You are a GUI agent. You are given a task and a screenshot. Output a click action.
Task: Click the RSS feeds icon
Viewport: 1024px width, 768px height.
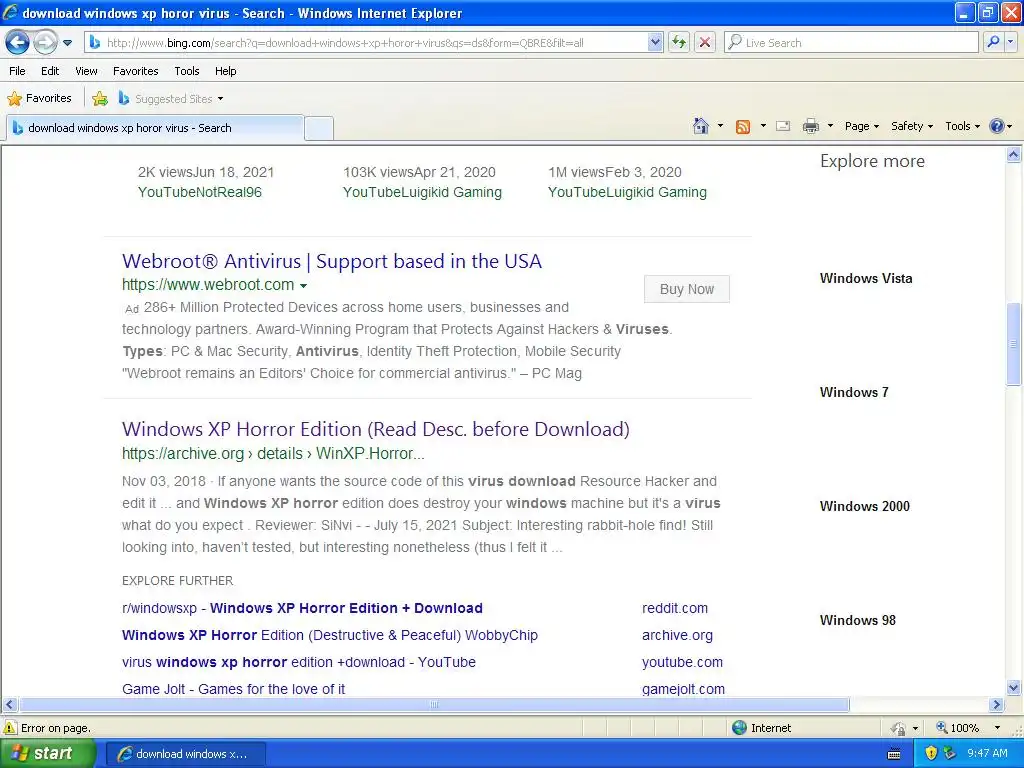coord(743,126)
